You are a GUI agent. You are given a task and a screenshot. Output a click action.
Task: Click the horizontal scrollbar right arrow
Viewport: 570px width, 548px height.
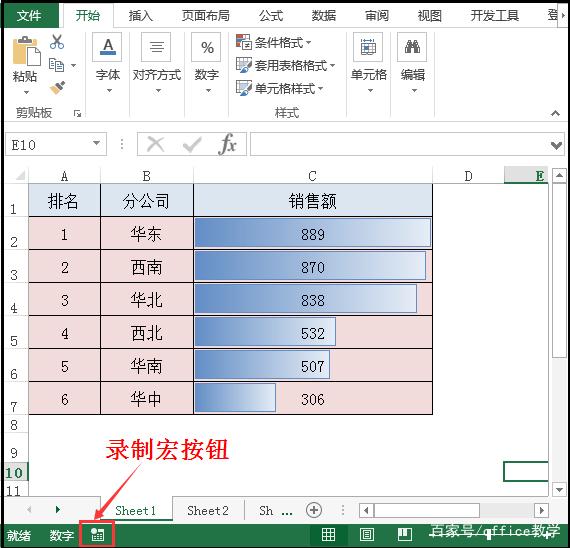(542, 511)
